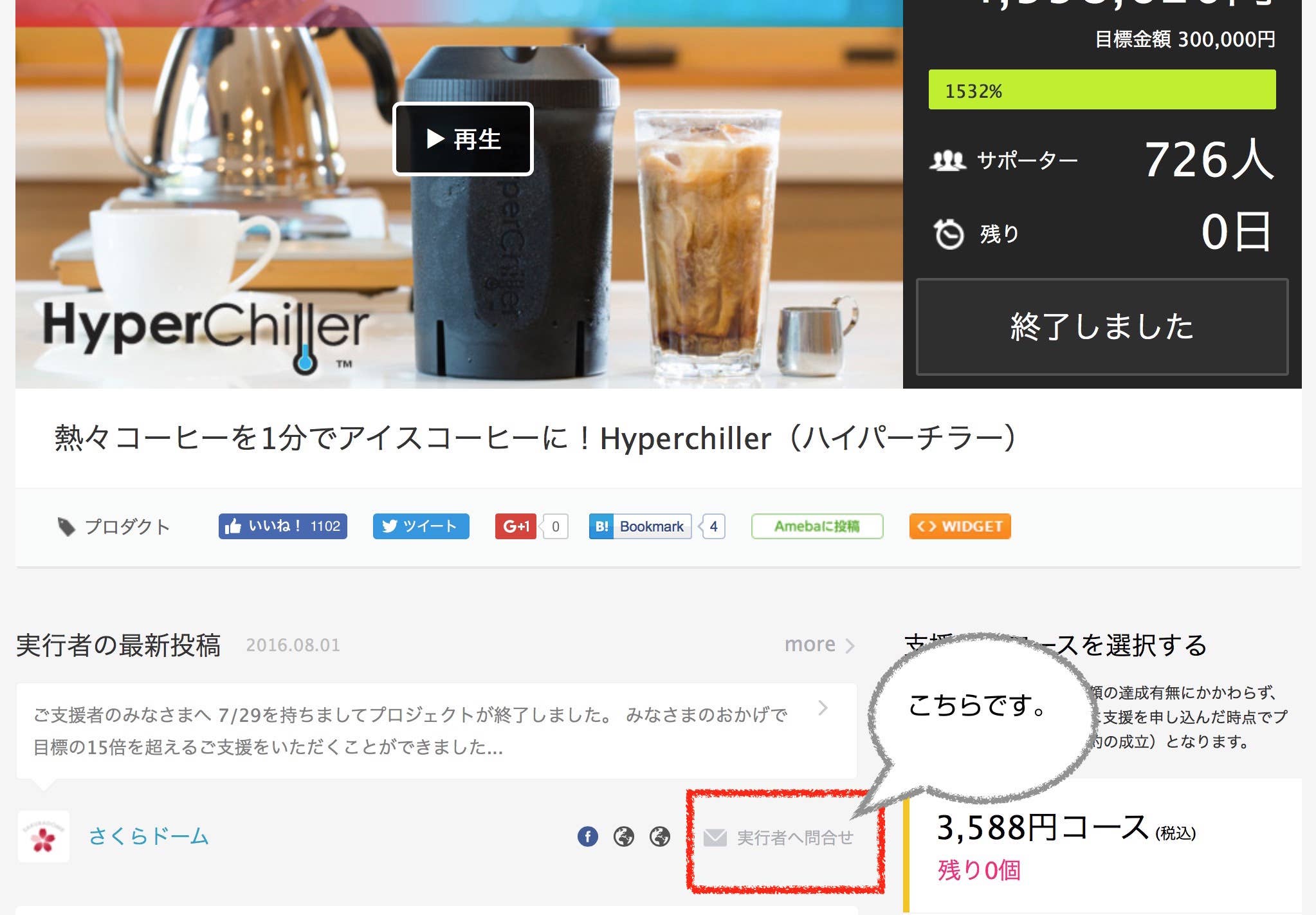The image size is (1316, 915).
Task: Click the 1532% green progress bar
Action: (x=1102, y=89)
